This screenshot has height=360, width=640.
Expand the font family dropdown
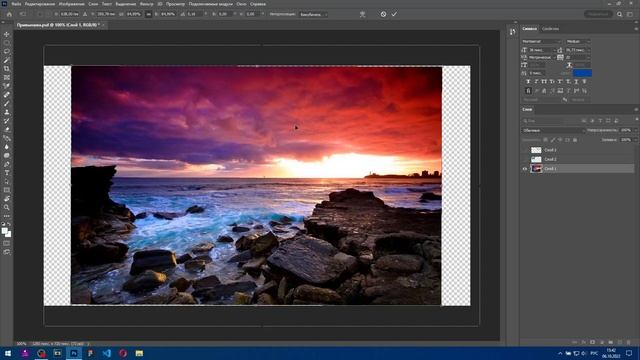(541, 41)
